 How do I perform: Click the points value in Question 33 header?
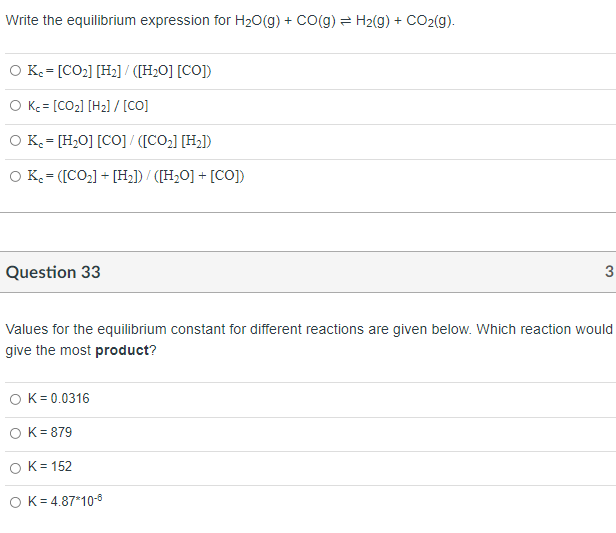609,271
